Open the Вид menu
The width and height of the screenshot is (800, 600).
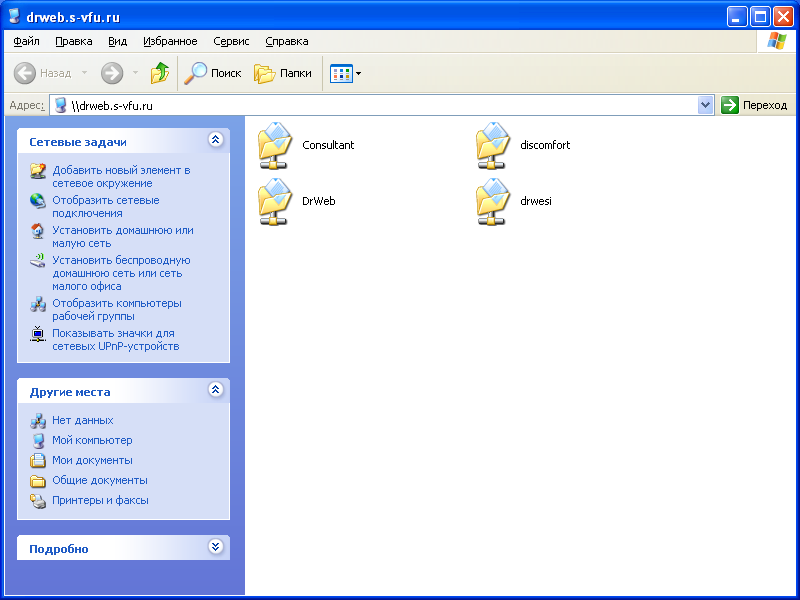117,41
